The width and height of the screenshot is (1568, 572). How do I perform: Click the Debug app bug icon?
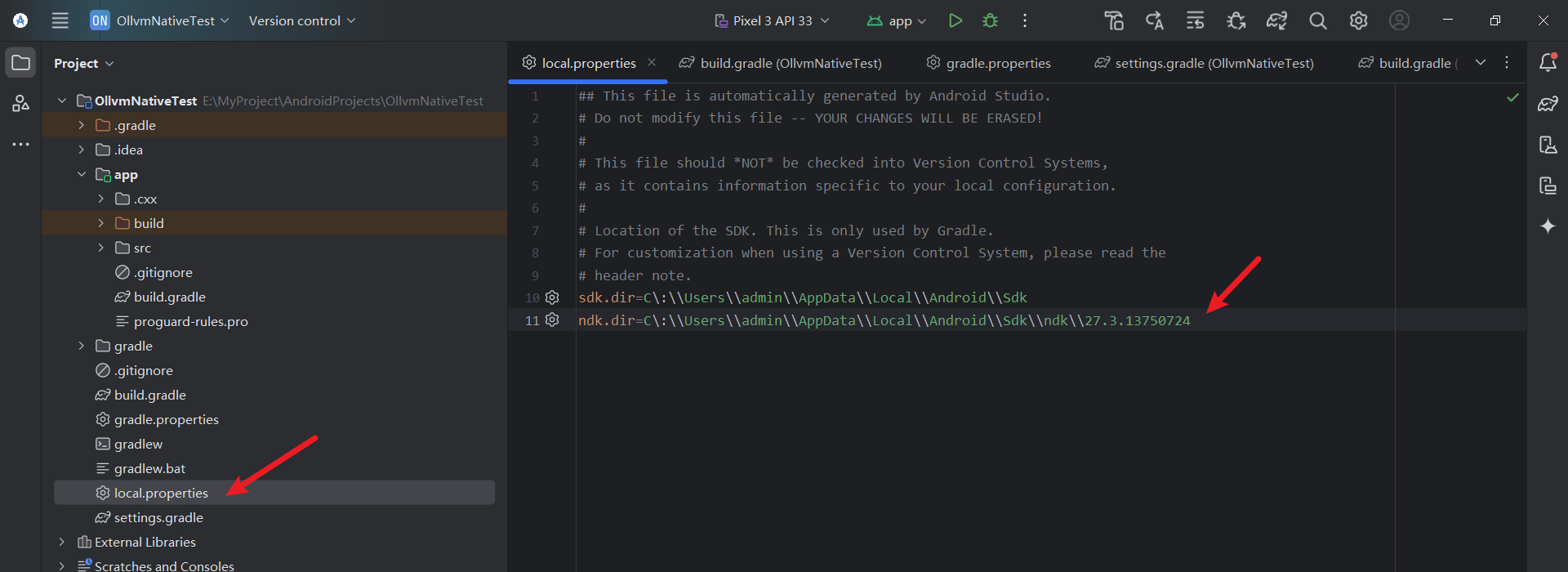[x=990, y=20]
